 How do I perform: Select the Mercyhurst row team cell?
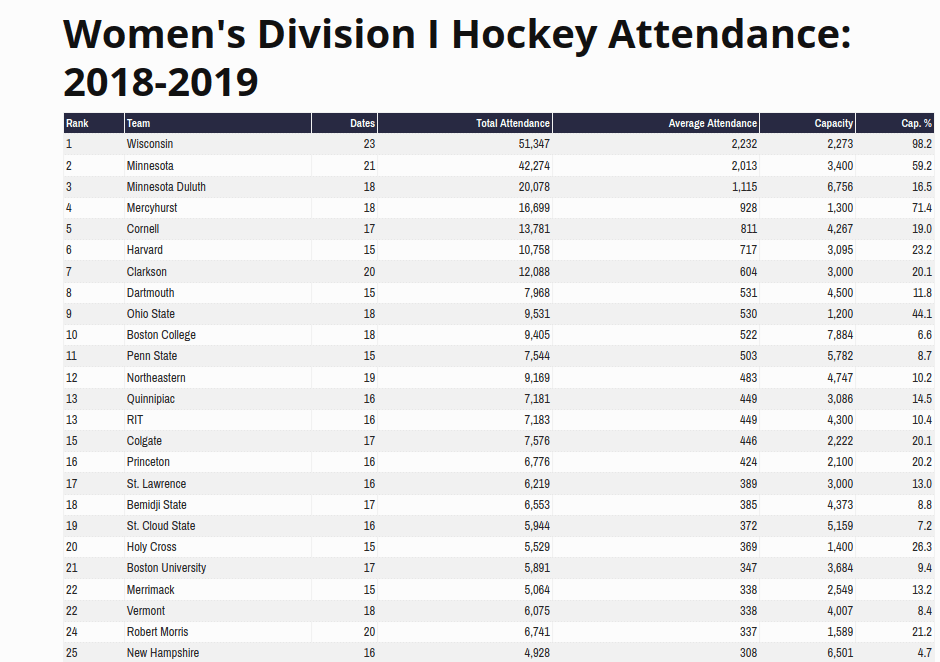(153, 208)
